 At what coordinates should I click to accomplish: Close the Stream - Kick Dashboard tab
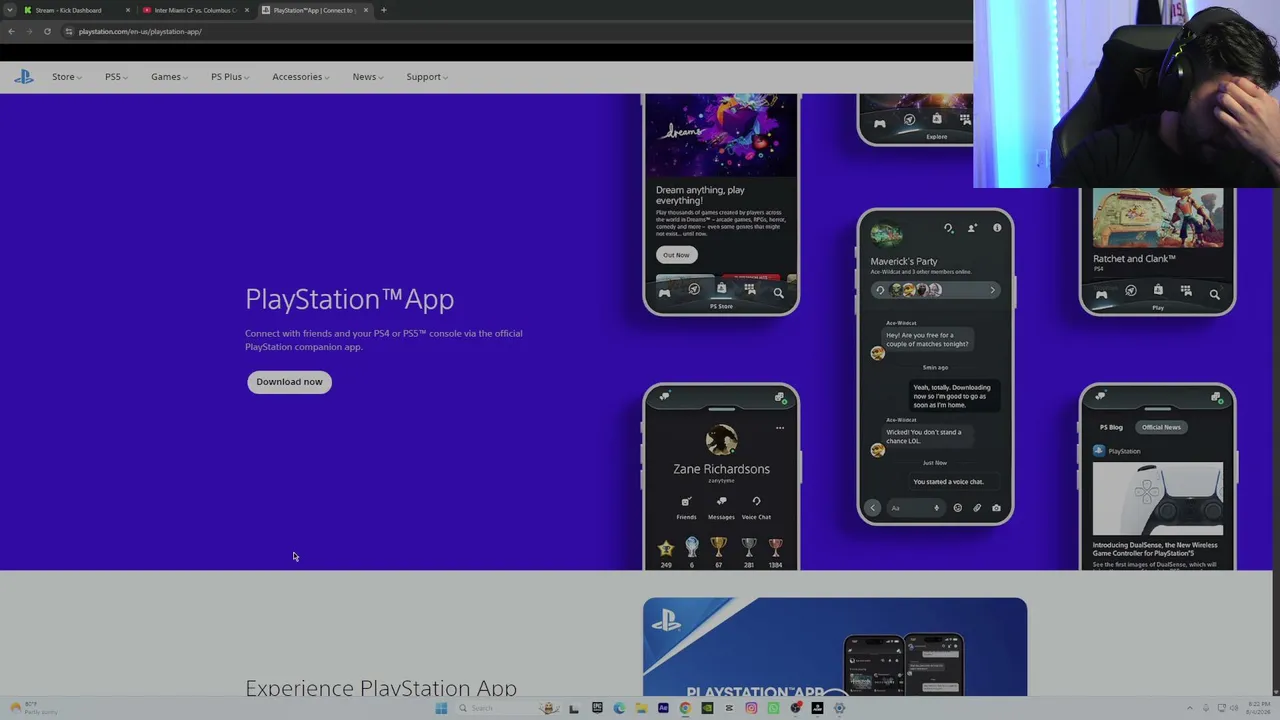tap(128, 10)
